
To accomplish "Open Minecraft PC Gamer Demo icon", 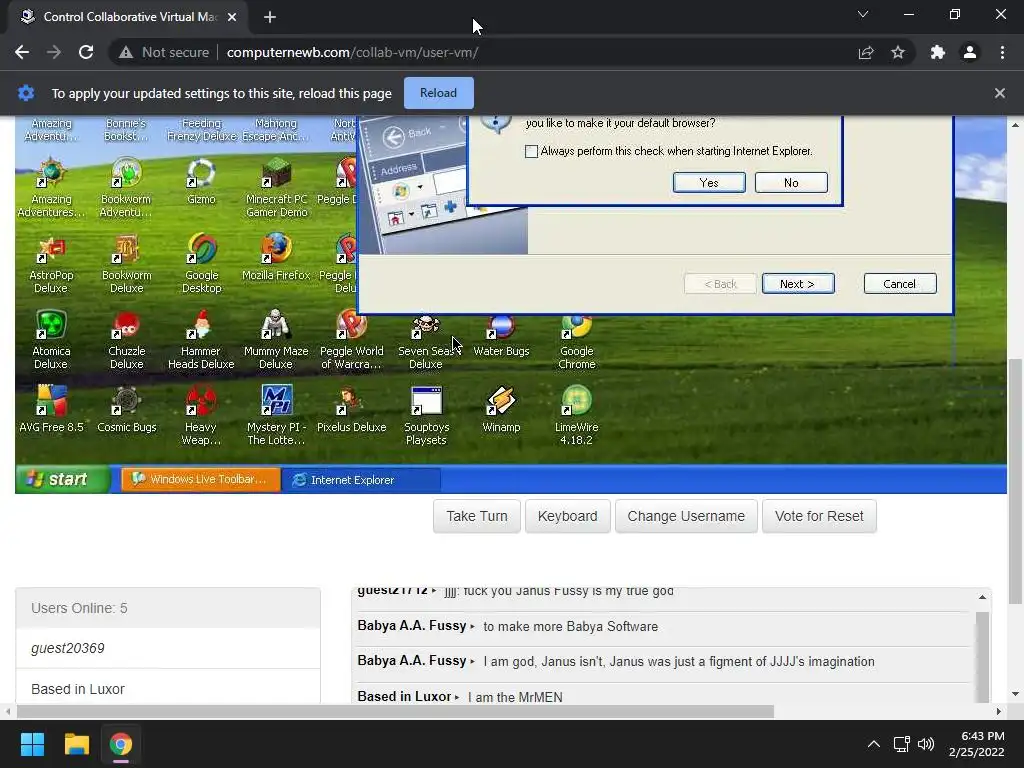I will click(x=276, y=187).
